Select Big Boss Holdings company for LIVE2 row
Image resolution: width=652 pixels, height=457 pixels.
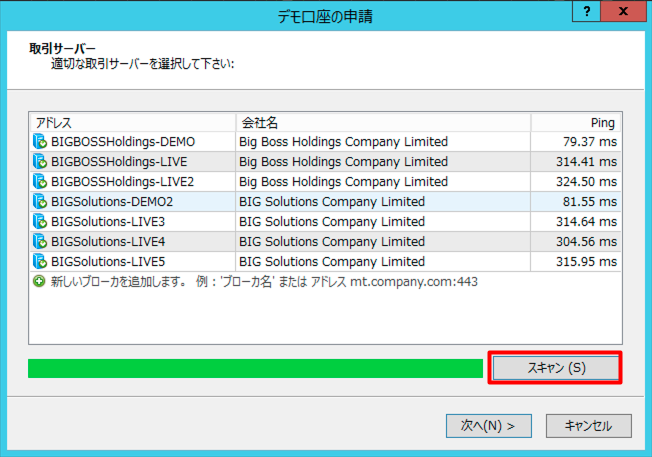point(343,182)
